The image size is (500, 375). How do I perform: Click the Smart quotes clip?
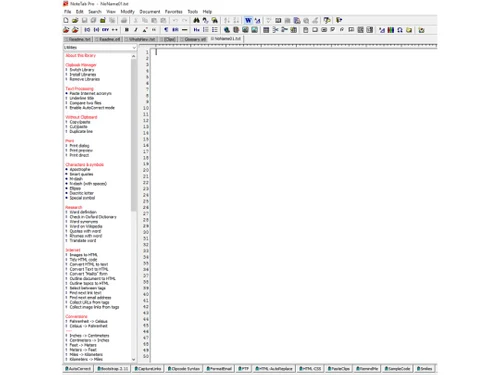(x=81, y=174)
